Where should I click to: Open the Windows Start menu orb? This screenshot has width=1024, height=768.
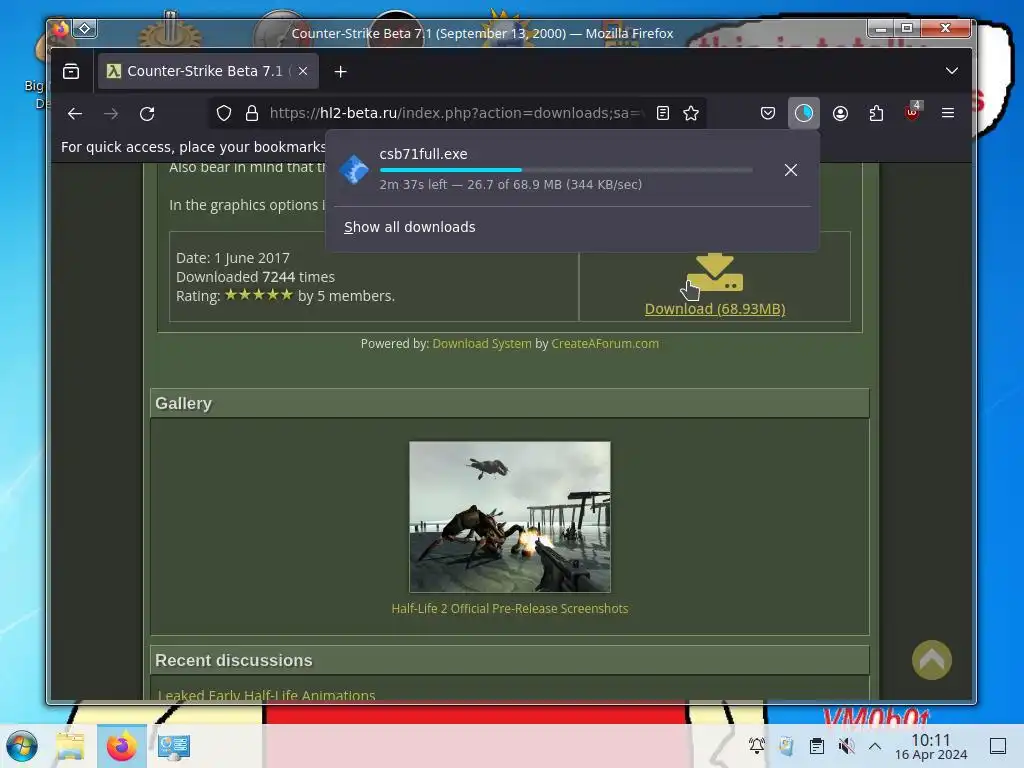click(x=22, y=746)
